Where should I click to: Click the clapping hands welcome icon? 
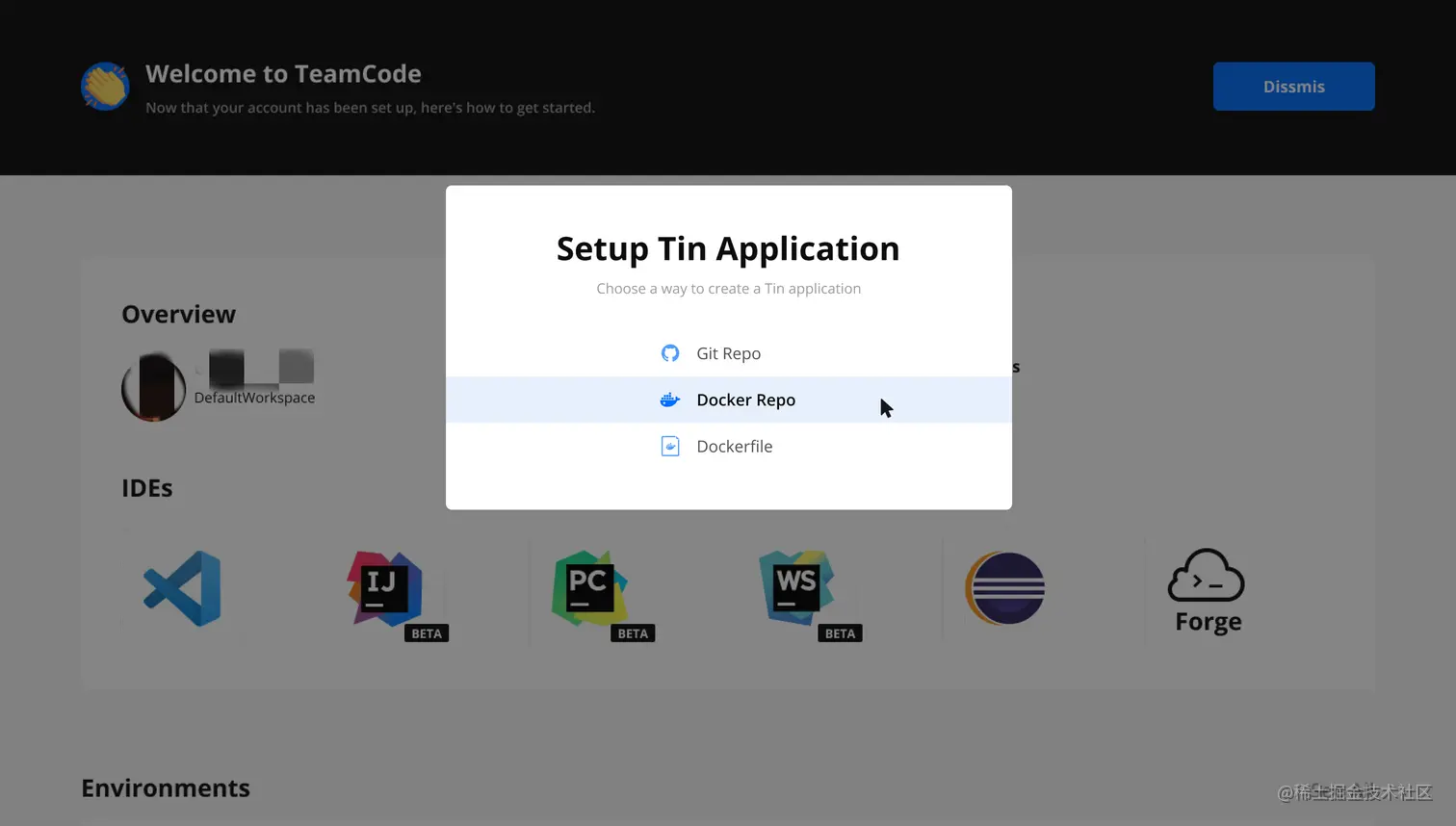pos(104,86)
